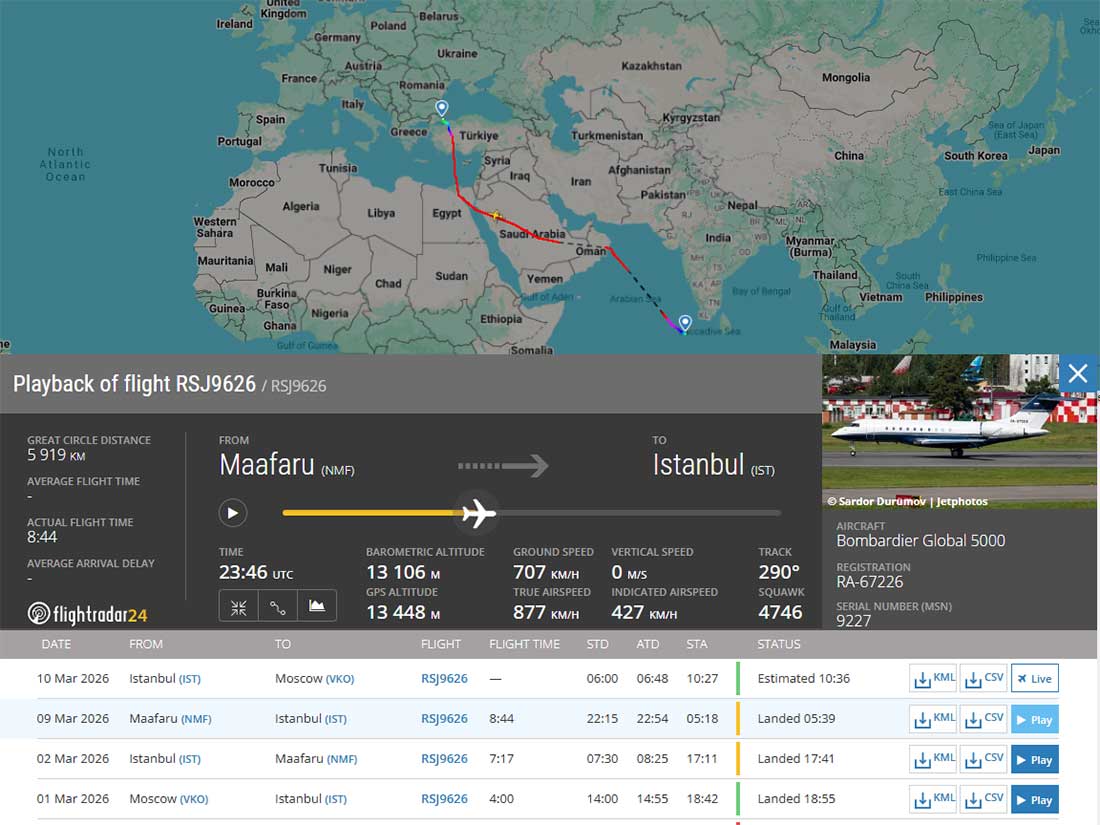Click the Istanbul destination pin on the map
Image resolution: width=1100 pixels, height=825 pixels.
point(441,109)
